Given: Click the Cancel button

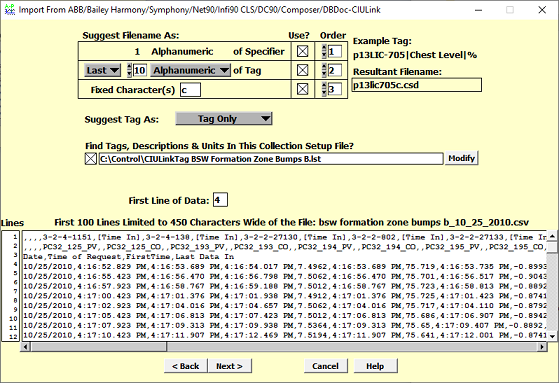Looking at the screenshot, I should [325, 366].
